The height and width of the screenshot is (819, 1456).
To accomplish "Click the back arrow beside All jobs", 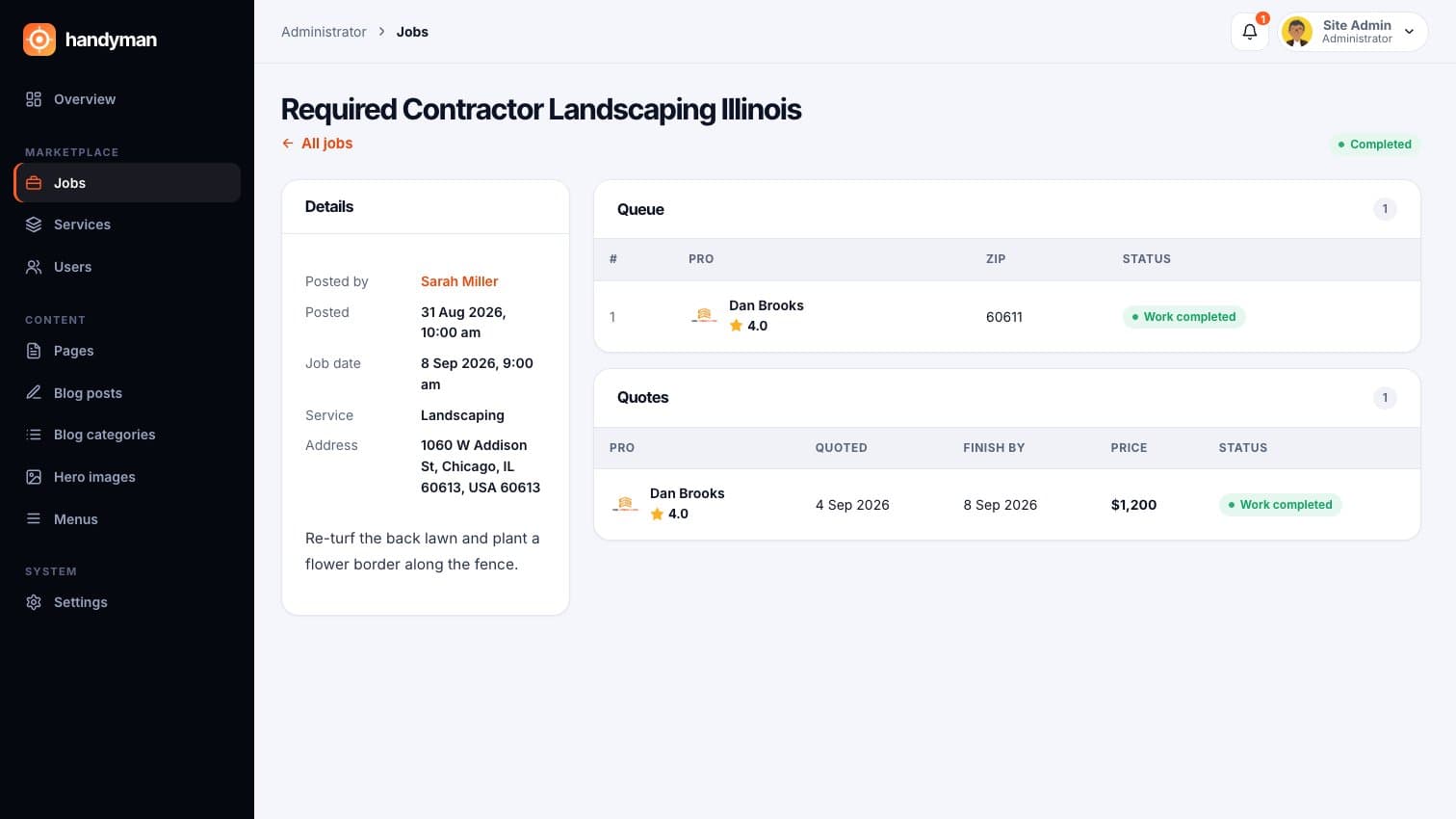I will [287, 144].
